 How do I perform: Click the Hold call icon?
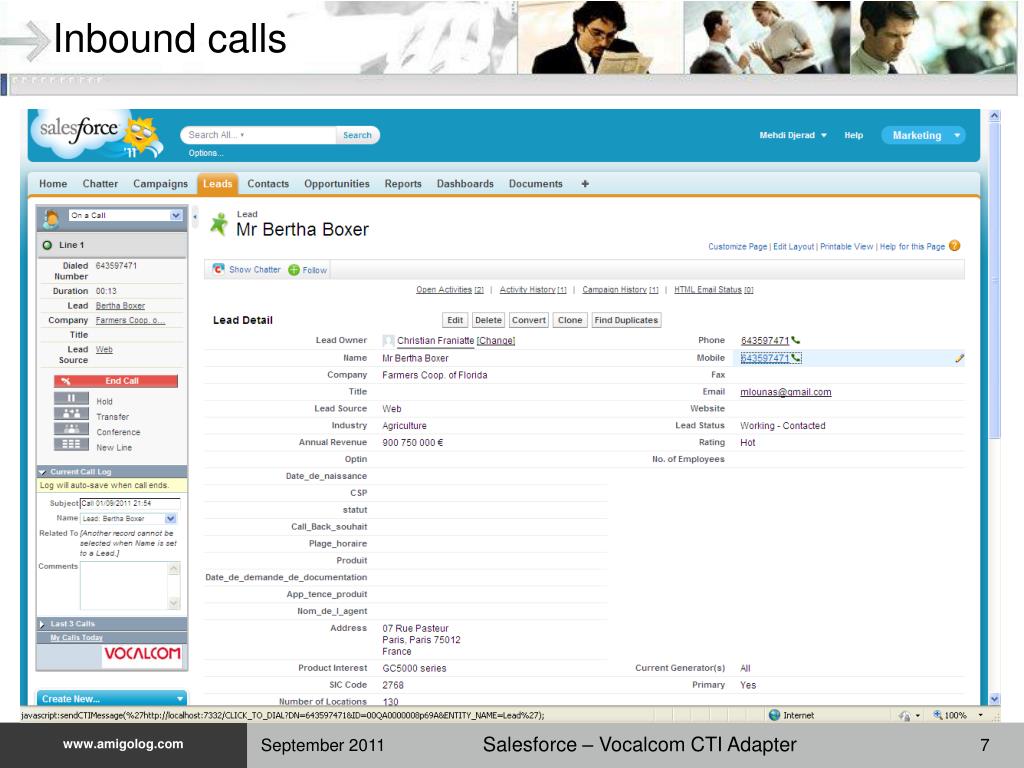click(71, 398)
